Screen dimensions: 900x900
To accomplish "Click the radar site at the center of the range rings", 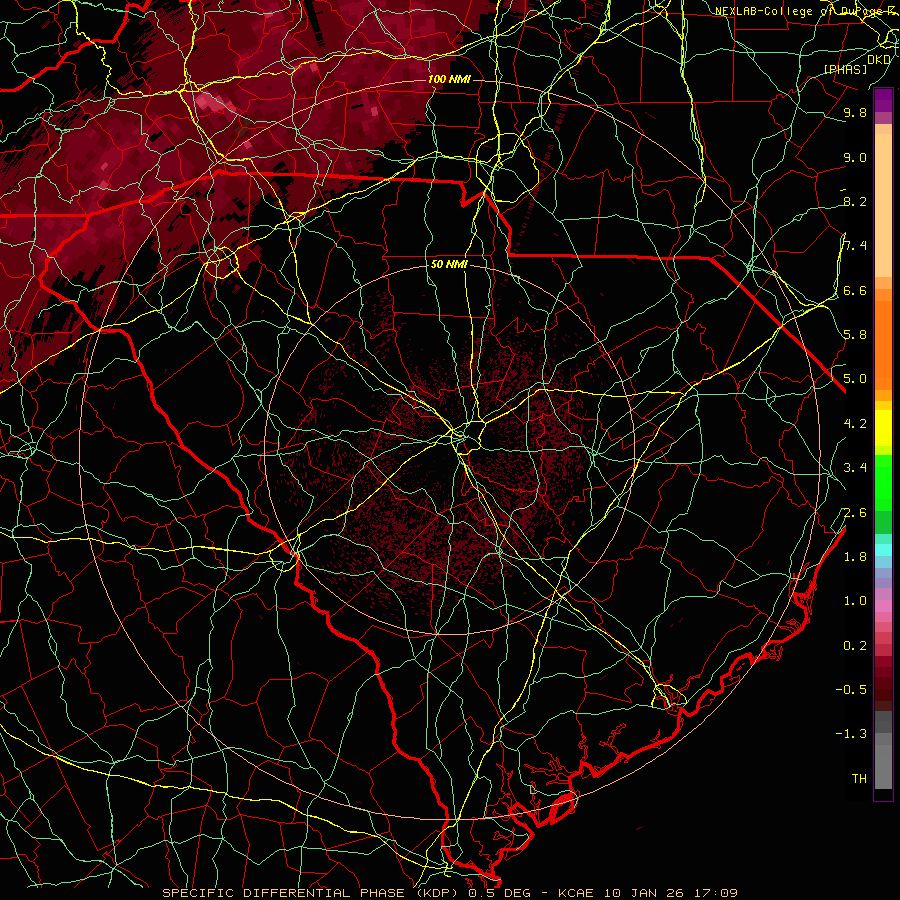I will [450, 450].
